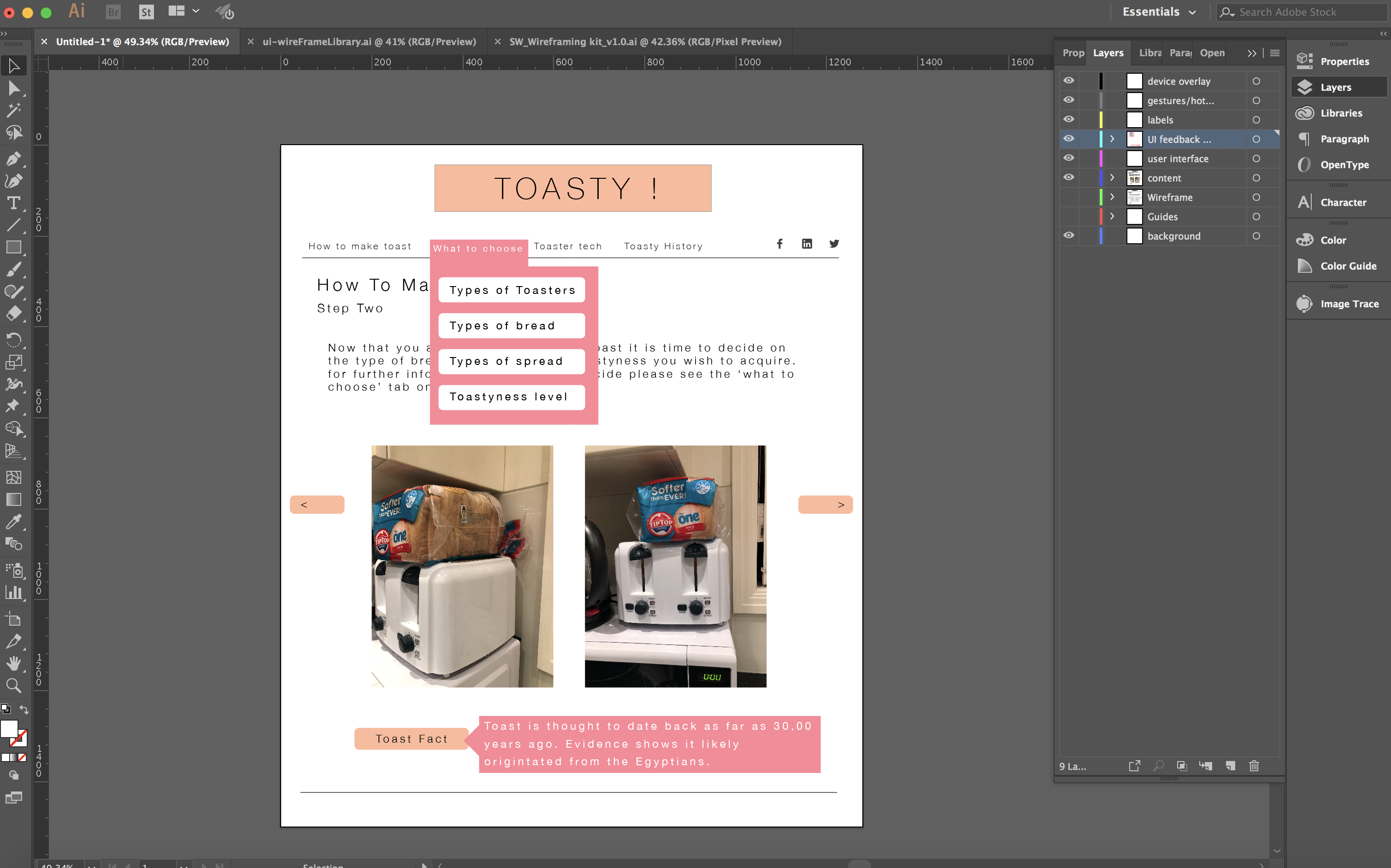The height and width of the screenshot is (868, 1391).
Task: Switch to the ui-wireFrameLibrary.ai document tab
Action: coord(369,41)
